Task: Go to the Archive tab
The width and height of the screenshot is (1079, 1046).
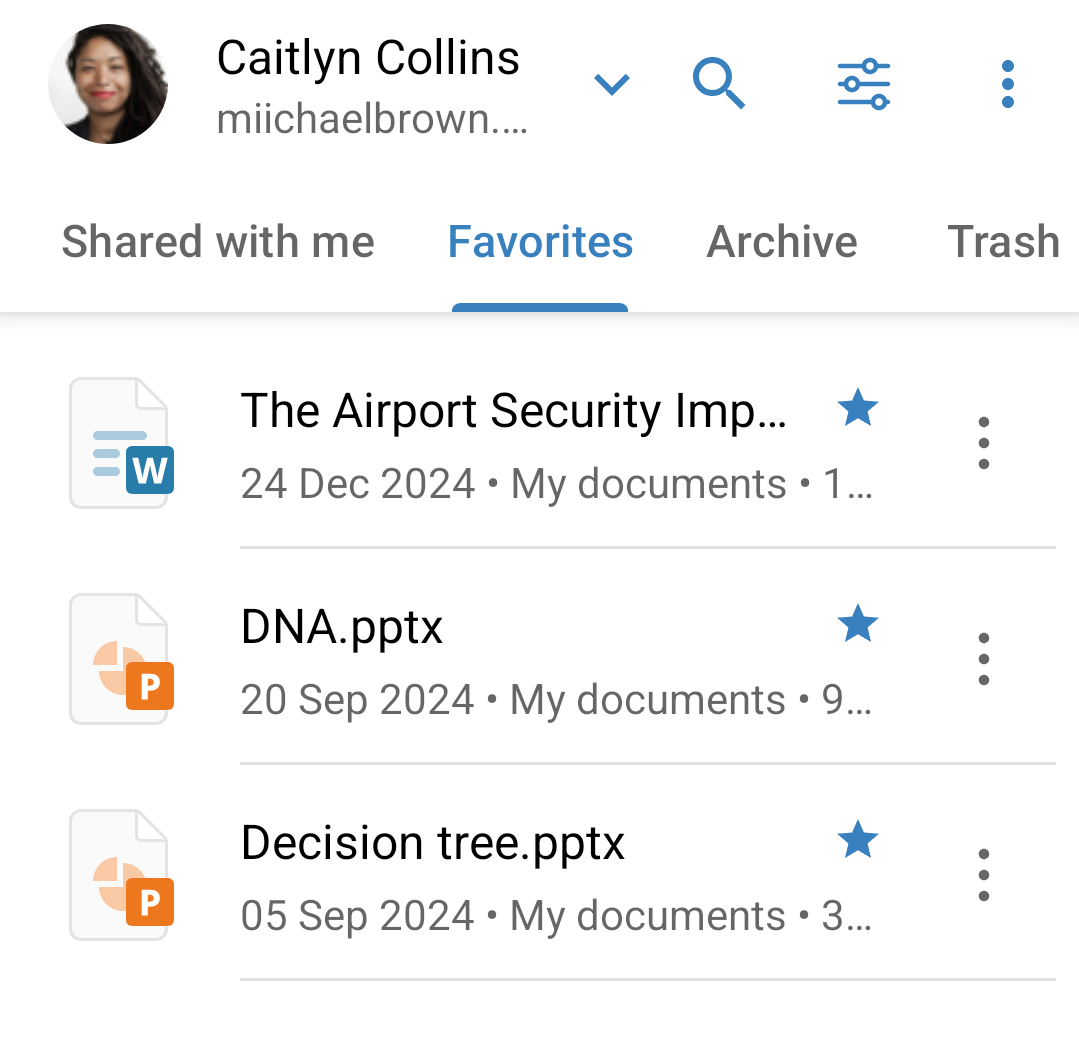Action: (782, 242)
